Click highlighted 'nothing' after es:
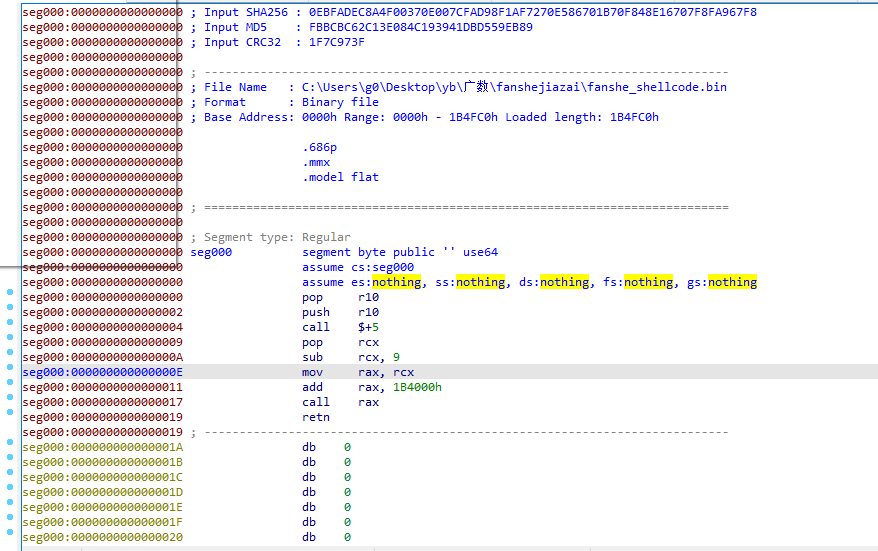This screenshot has width=878, height=551. coord(396,282)
